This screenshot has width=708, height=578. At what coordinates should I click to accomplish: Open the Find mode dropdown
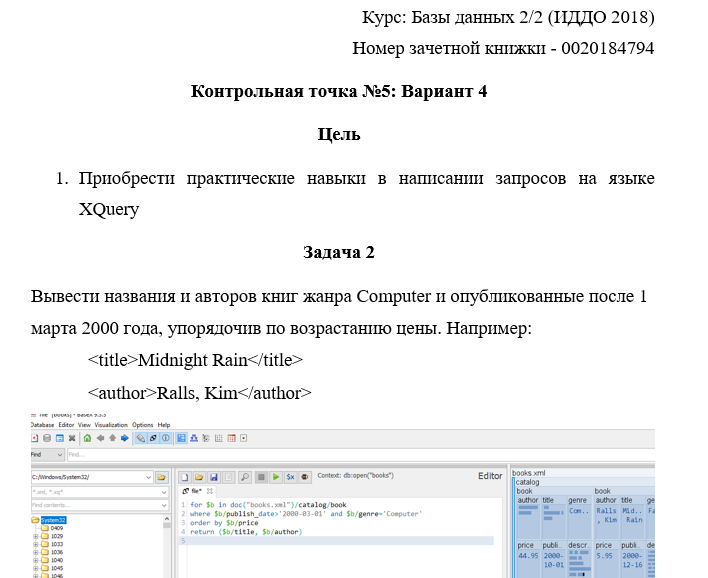pyautogui.click(x=47, y=455)
